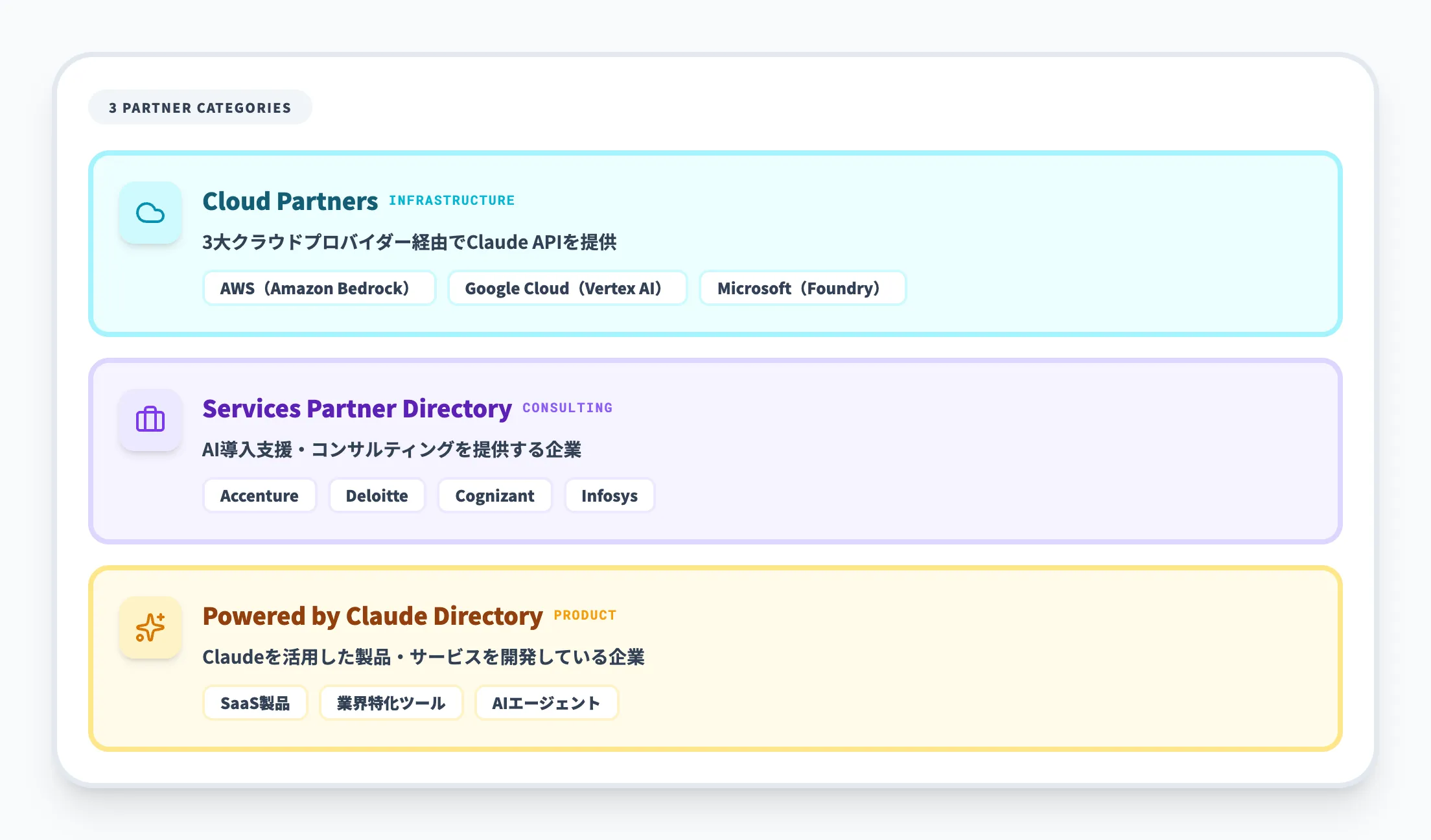
Task: Select the AWS (Amazon Bedrock) chip
Action: [319, 288]
